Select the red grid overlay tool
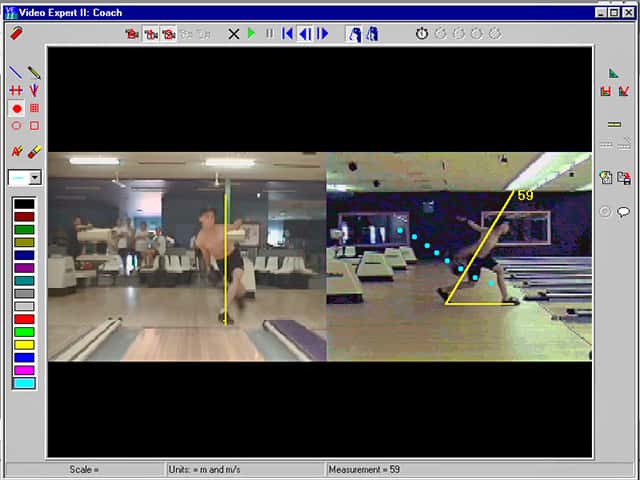This screenshot has width=640, height=480. point(34,108)
